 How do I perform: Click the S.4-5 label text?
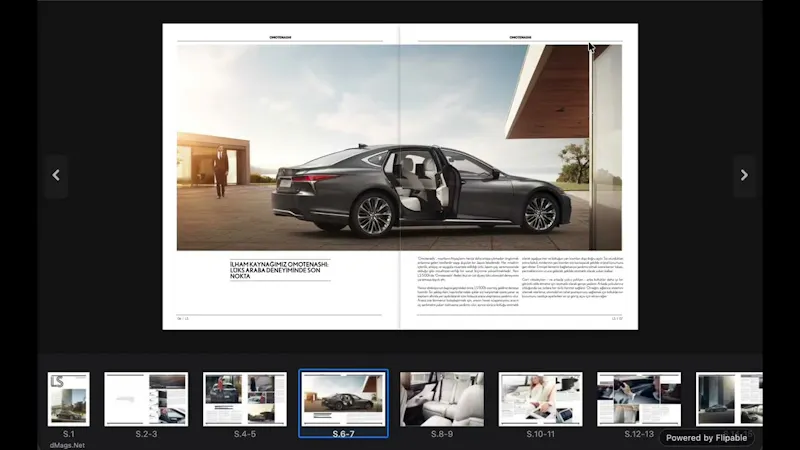pyautogui.click(x=244, y=434)
